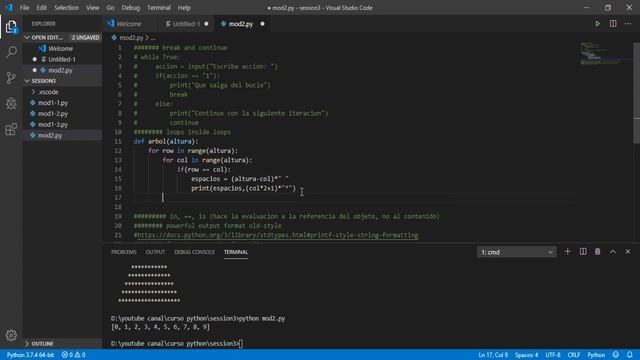
Task: Switch to the Problems panel tab
Action: [x=124, y=252]
